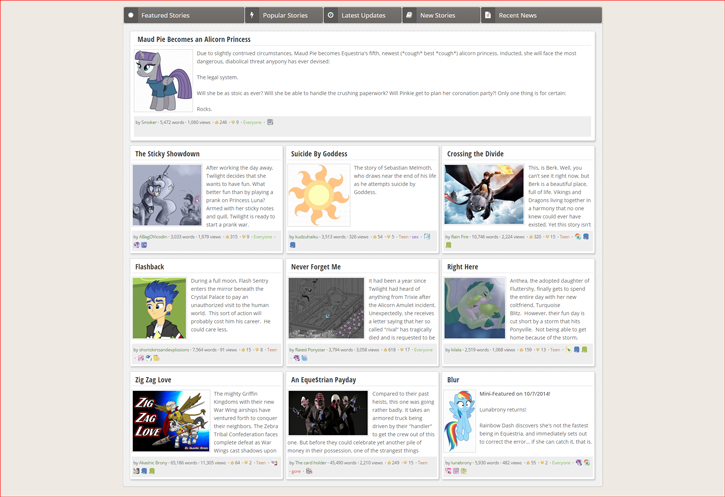Click the purple character icon in Never Forget Me footer
The image size is (725, 497).
297,358
